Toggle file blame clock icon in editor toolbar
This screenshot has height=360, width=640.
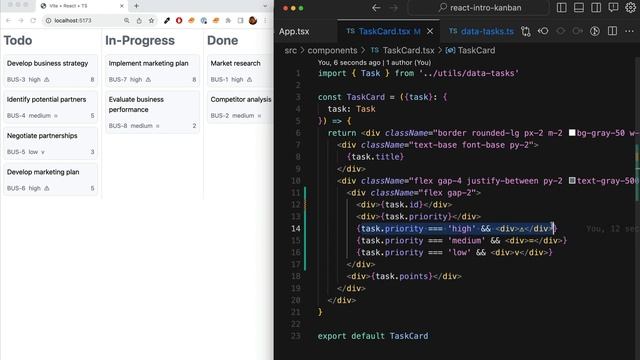tap(595, 31)
